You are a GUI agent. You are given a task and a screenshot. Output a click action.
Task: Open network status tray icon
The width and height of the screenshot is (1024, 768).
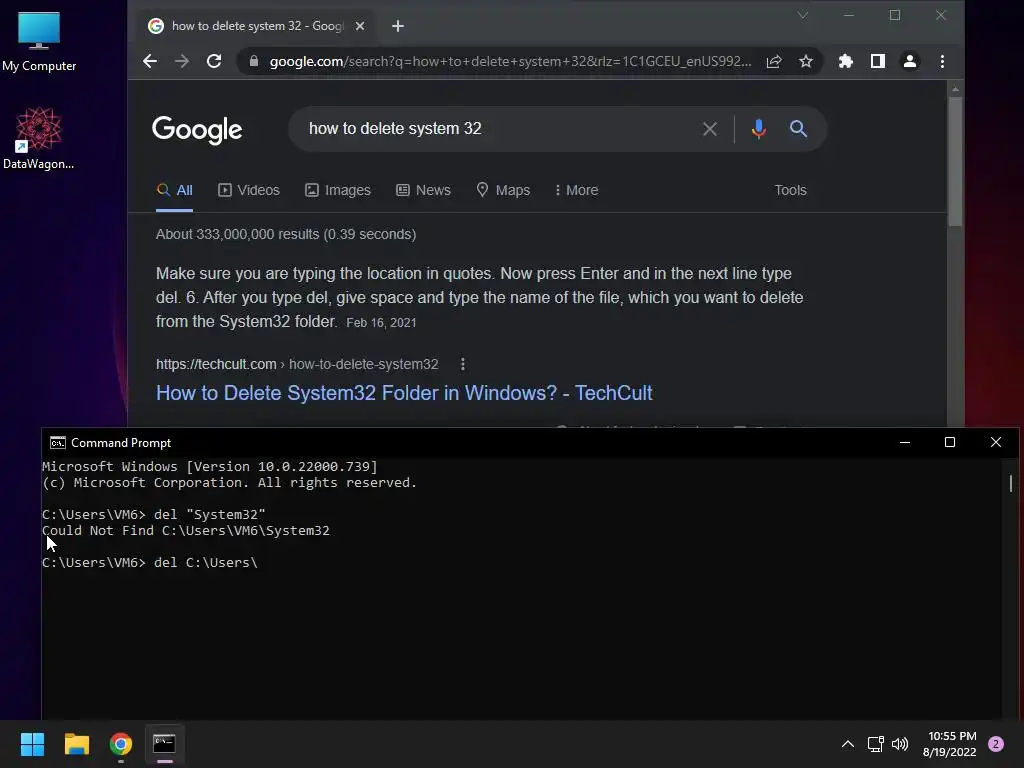pyautogui.click(x=875, y=744)
